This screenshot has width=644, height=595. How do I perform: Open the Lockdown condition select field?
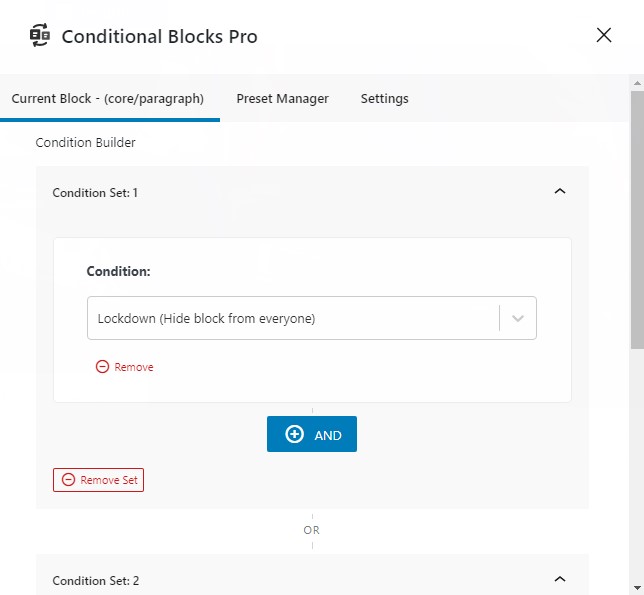pos(290,319)
